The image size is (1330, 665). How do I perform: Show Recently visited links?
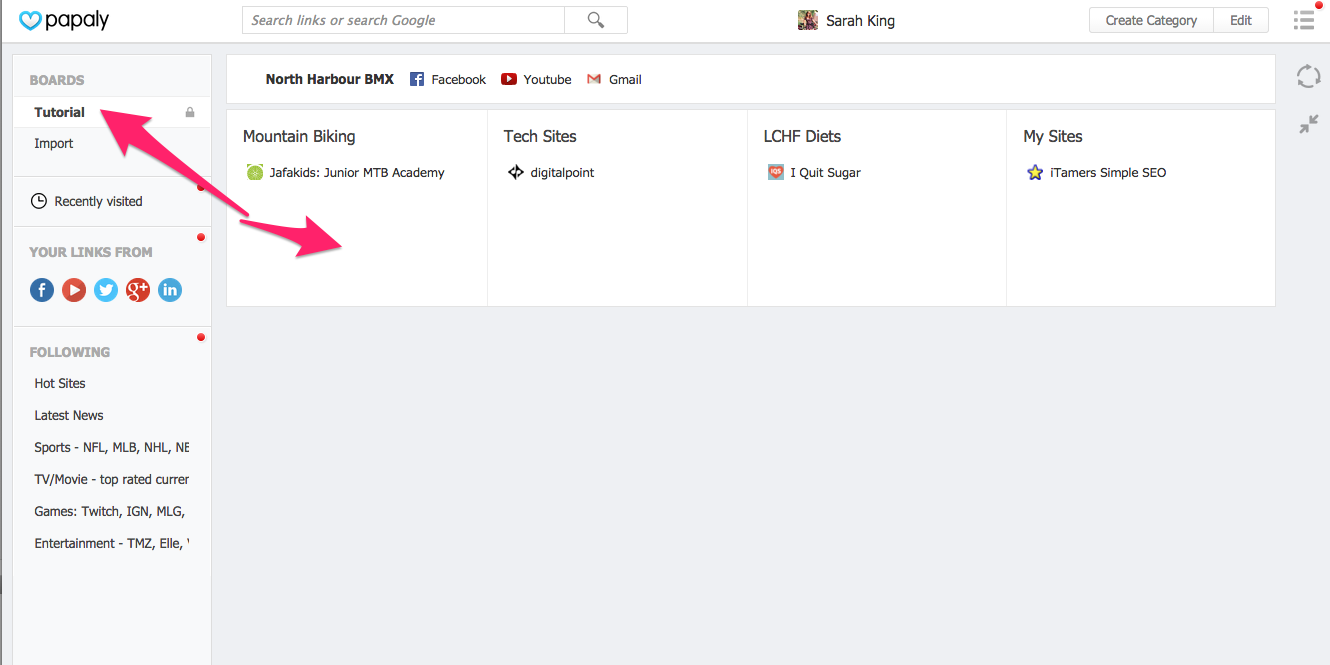[98, 201]
